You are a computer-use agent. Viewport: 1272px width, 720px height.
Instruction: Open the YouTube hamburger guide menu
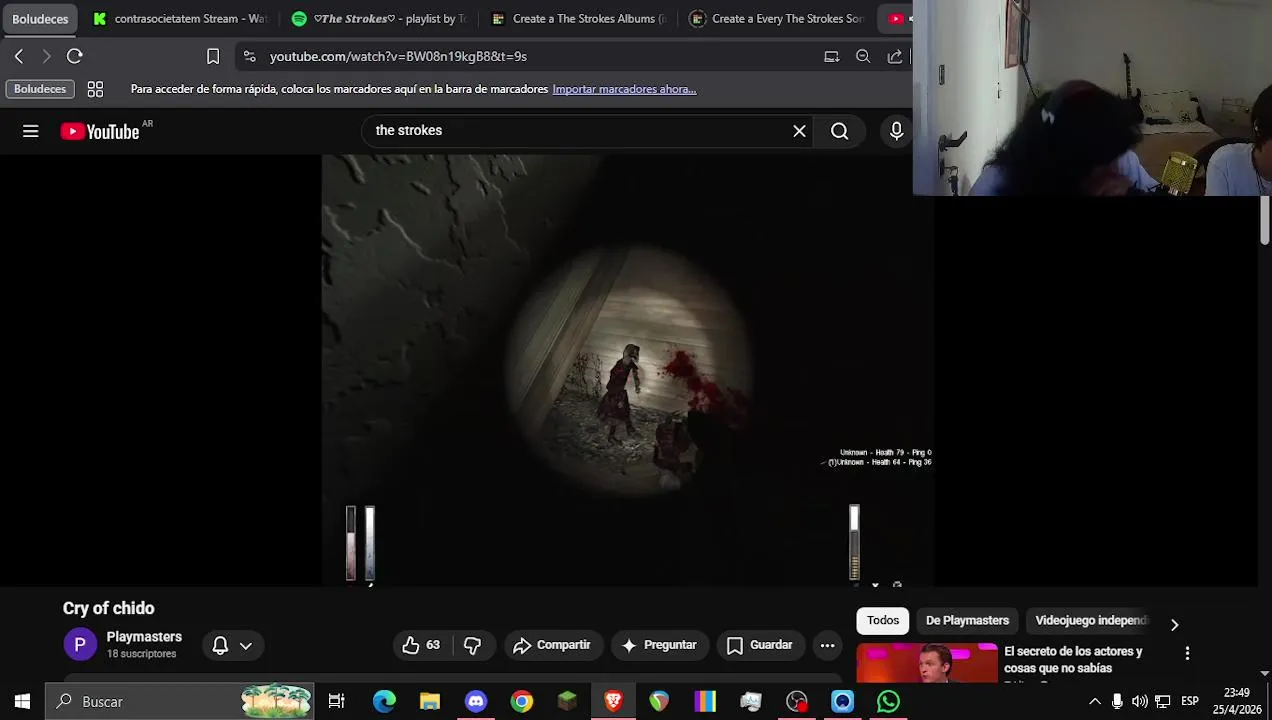pyautogui.click(x=31, y=131)
